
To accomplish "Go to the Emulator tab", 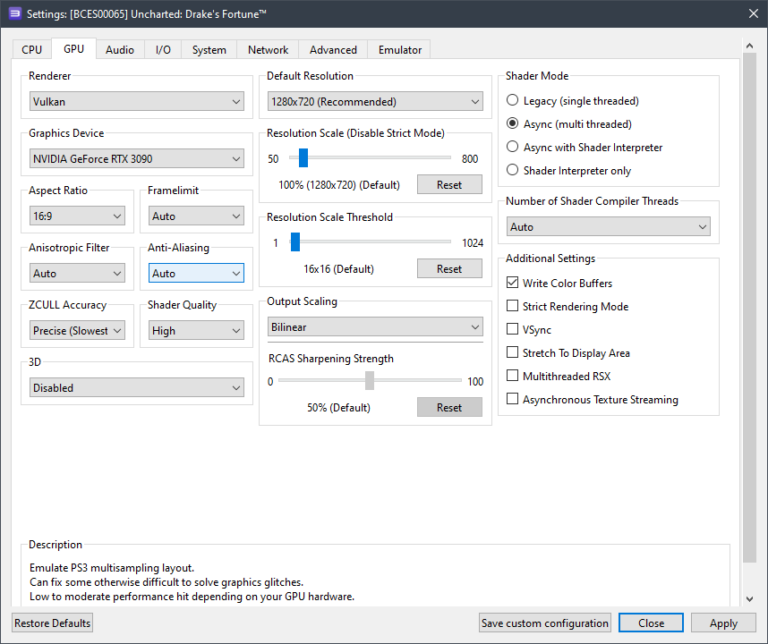I will 399,50.
